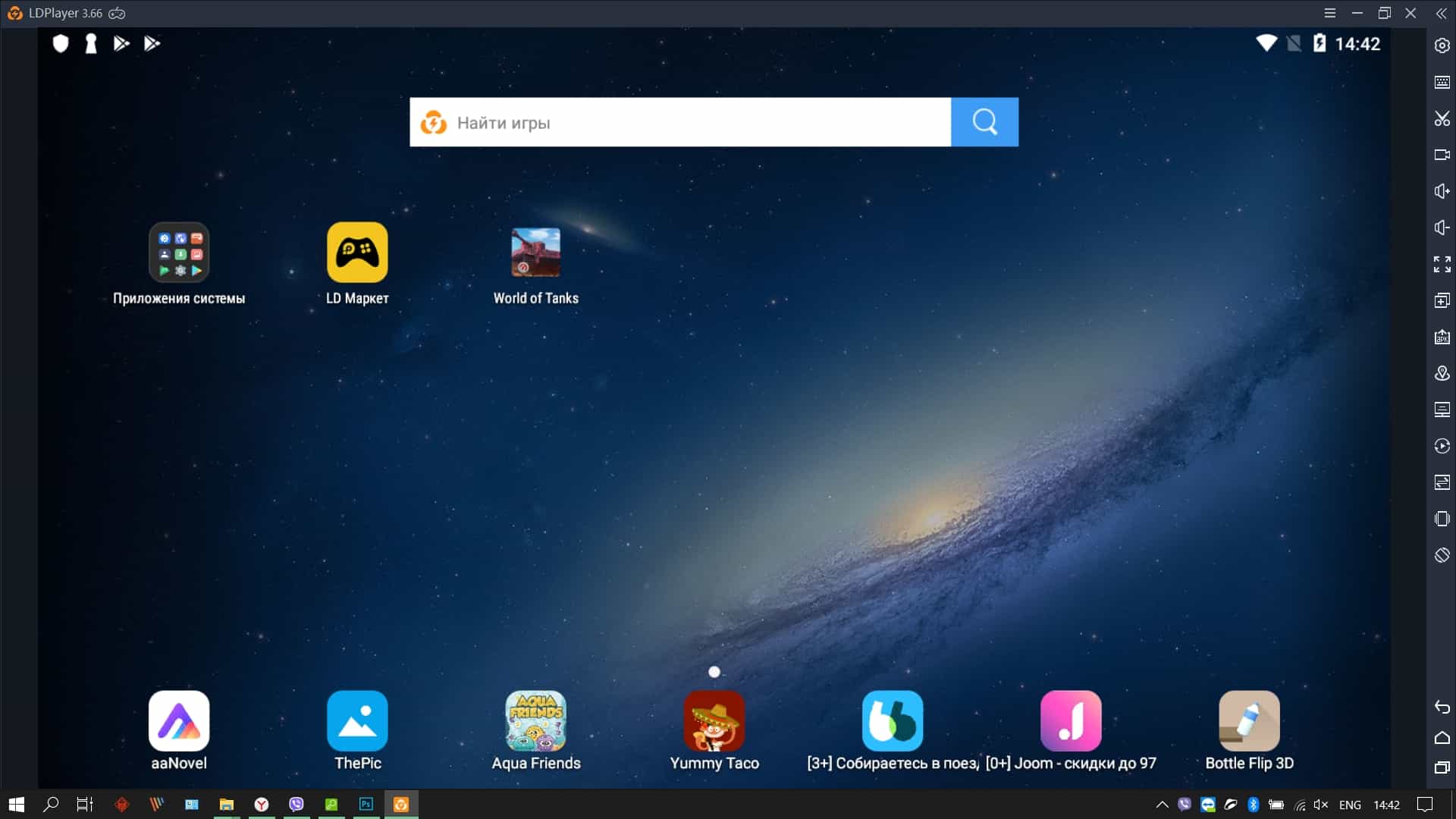Screen dimensions: 1456x819
Task: Open LD Маркет app
Action: point(357,252)
